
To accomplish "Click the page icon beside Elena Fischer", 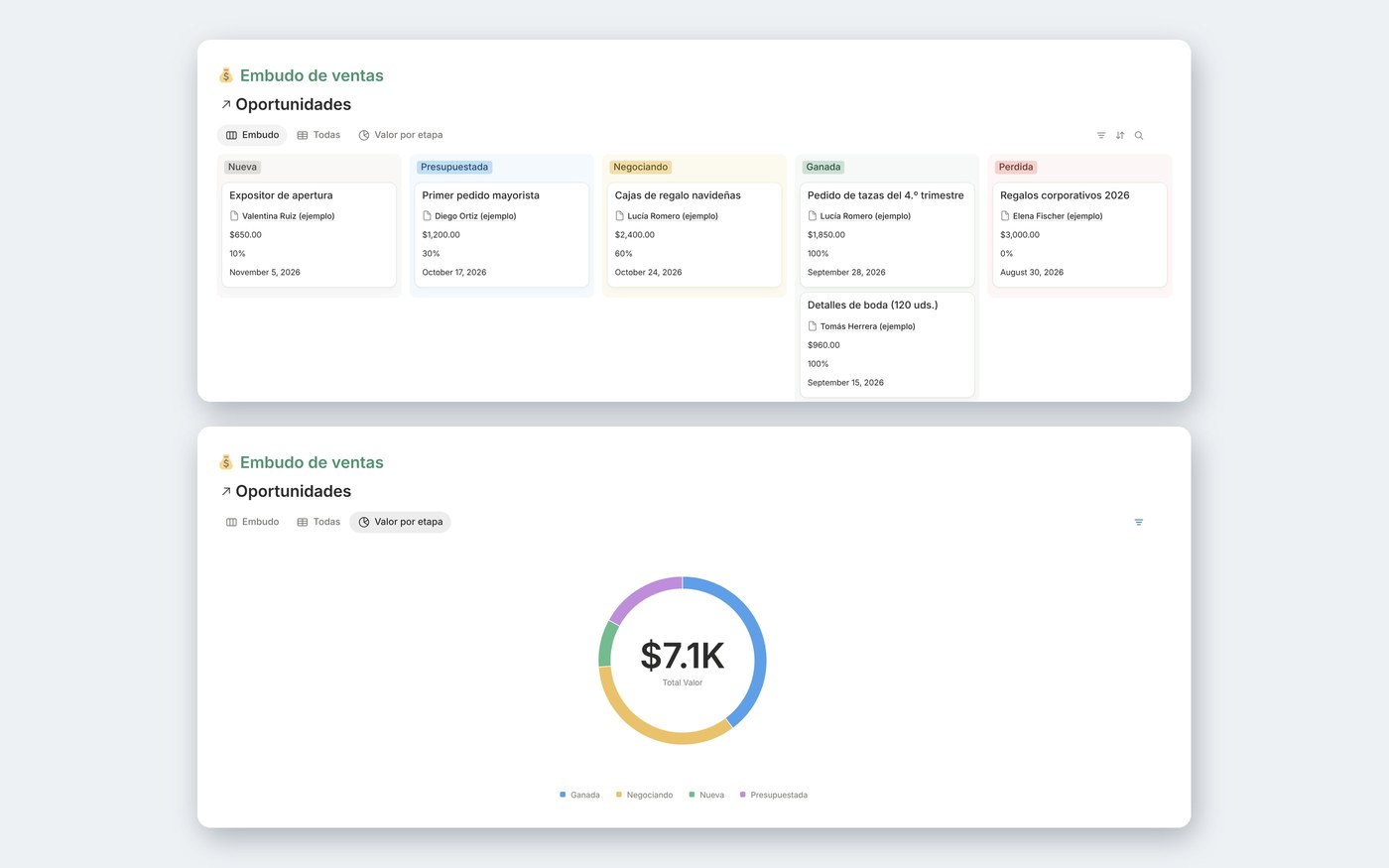I will pos(1005,215).
